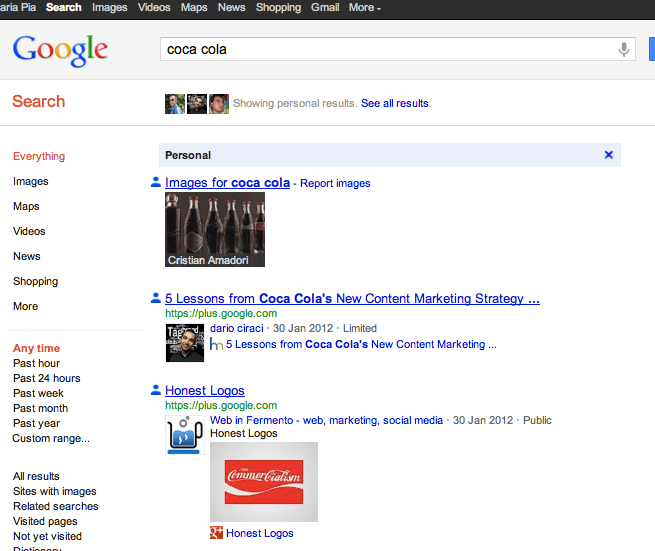Filter by Videos in left sidebar

[29, 231]
